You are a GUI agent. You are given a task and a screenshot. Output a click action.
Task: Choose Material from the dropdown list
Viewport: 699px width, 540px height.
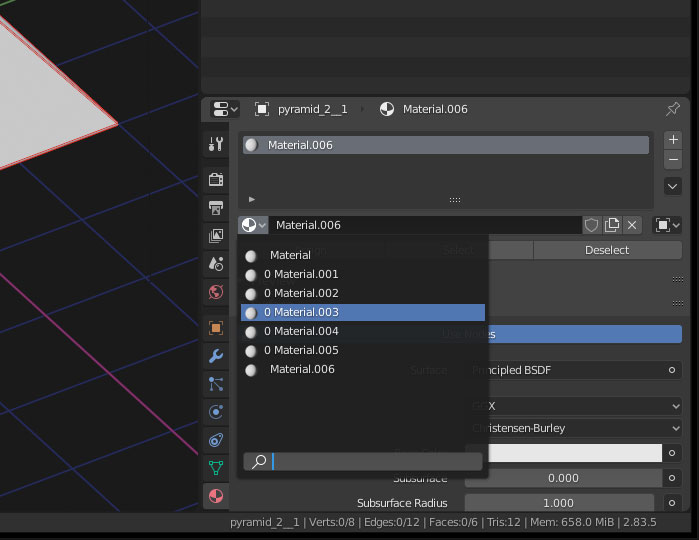point(363,256)
